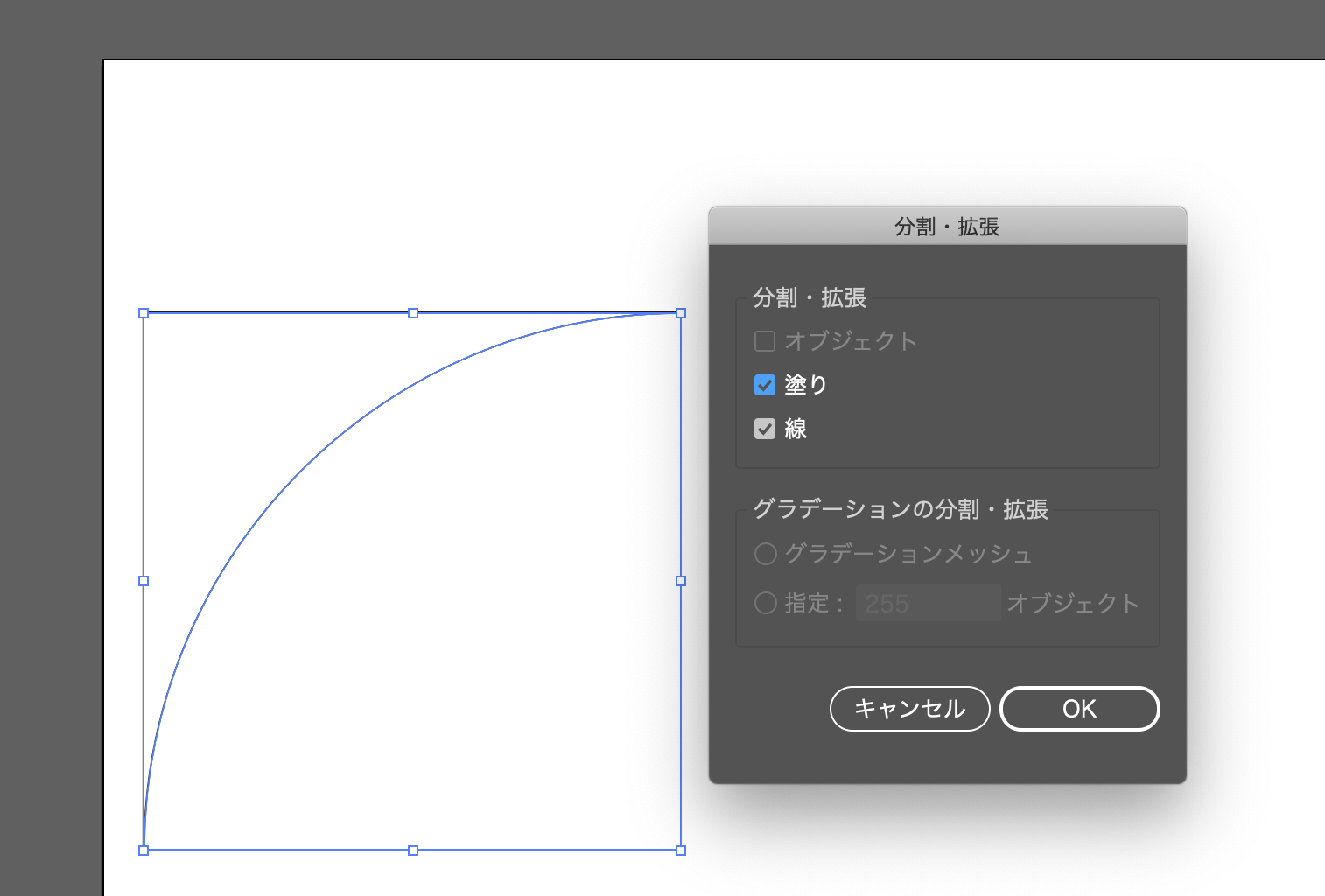Image resolution: width=1325 pixels, height=896 pixels.
Task: Click the disabled オブジェクト checkbox
Action: coord(764,341)
